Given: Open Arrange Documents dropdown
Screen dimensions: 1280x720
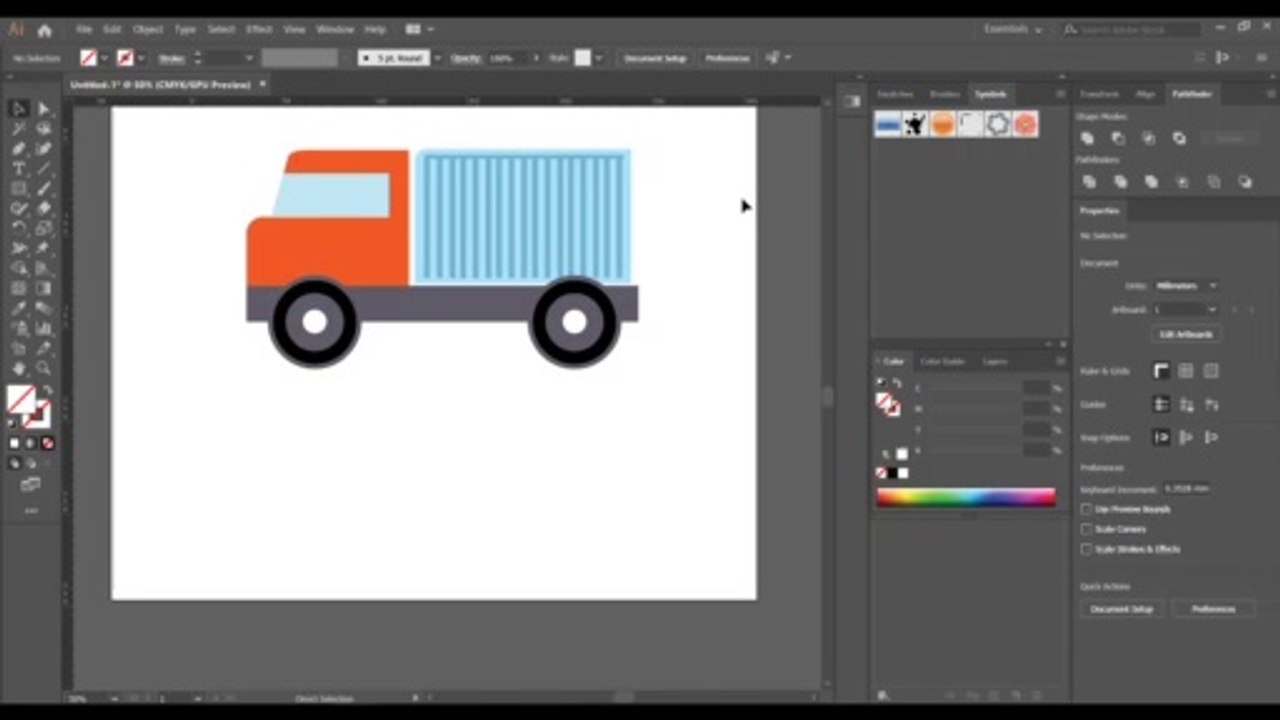Looking at the screenshot, I should [x=419, y=30].
